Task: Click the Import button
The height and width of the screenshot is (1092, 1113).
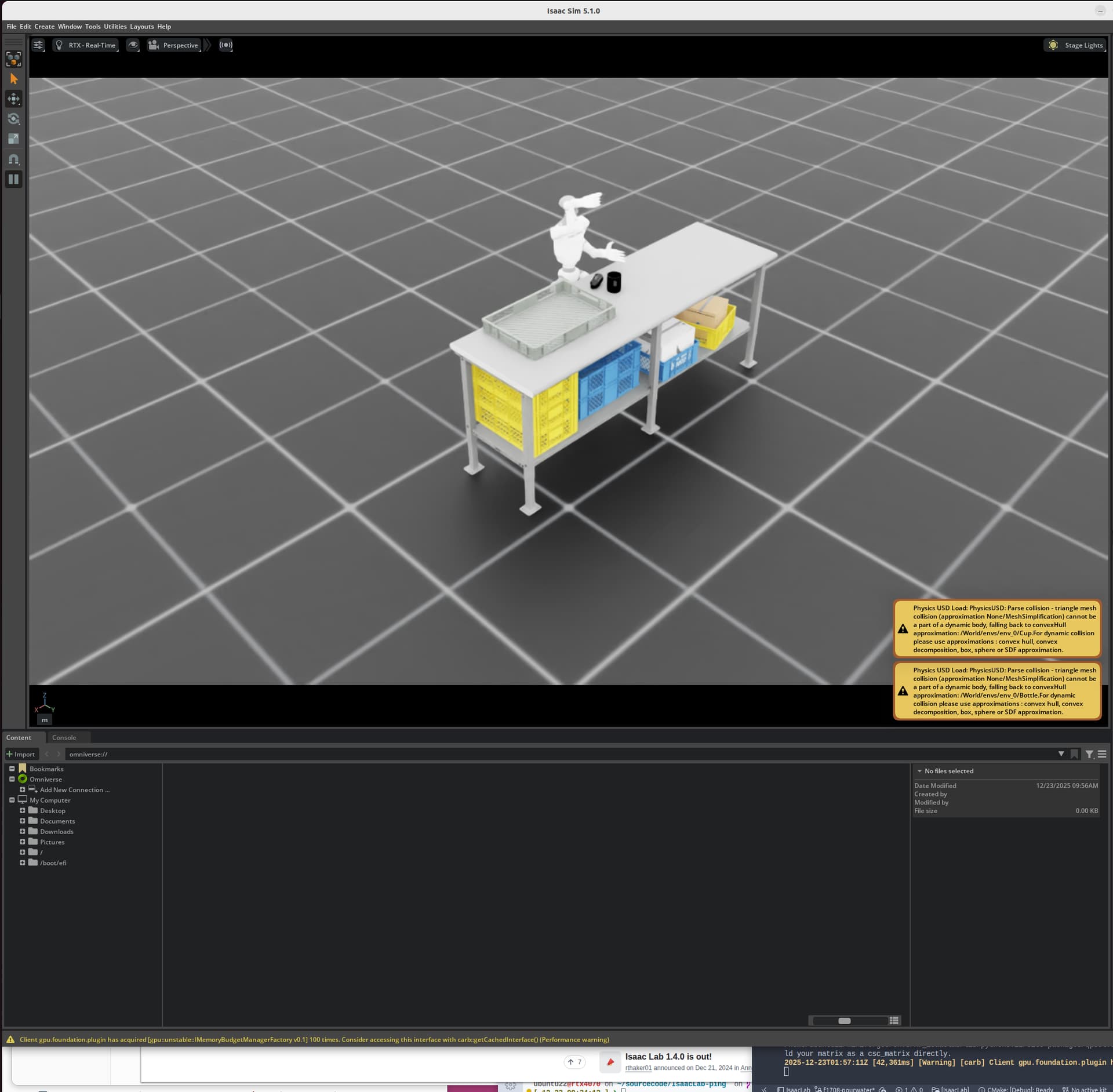Action: click(21, 754)
